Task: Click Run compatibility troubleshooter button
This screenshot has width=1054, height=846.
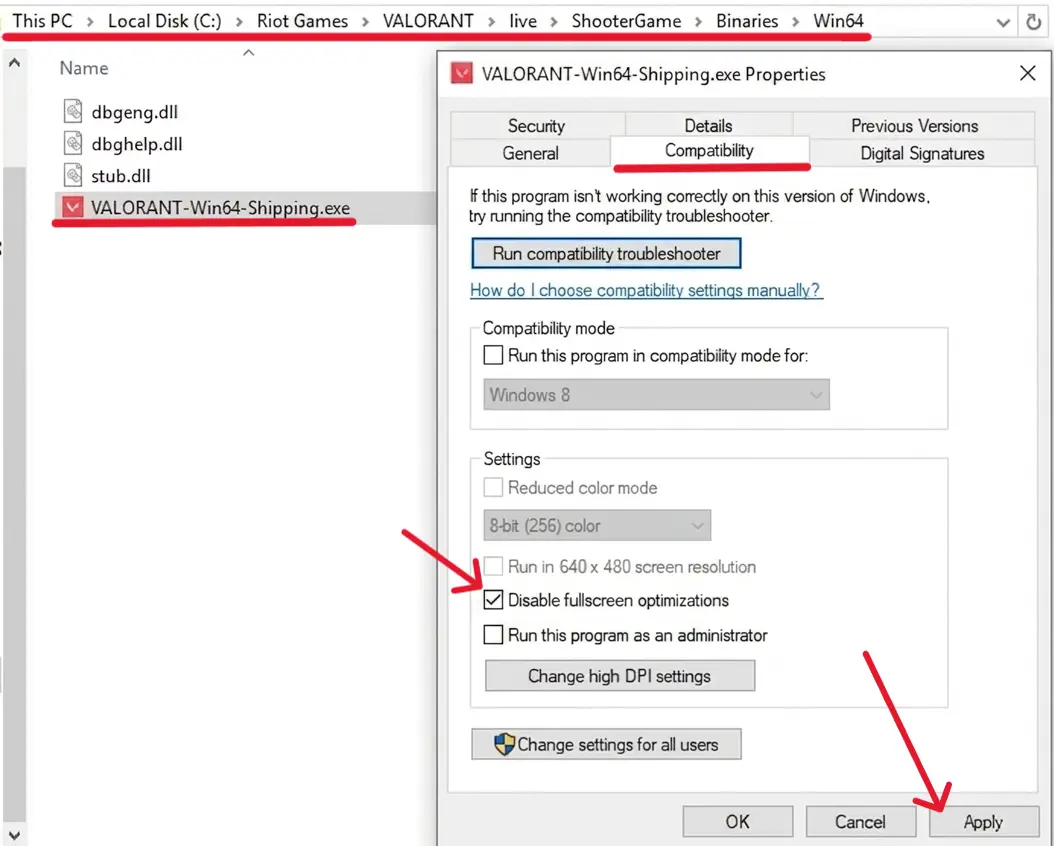Action: tap(606, 253)
